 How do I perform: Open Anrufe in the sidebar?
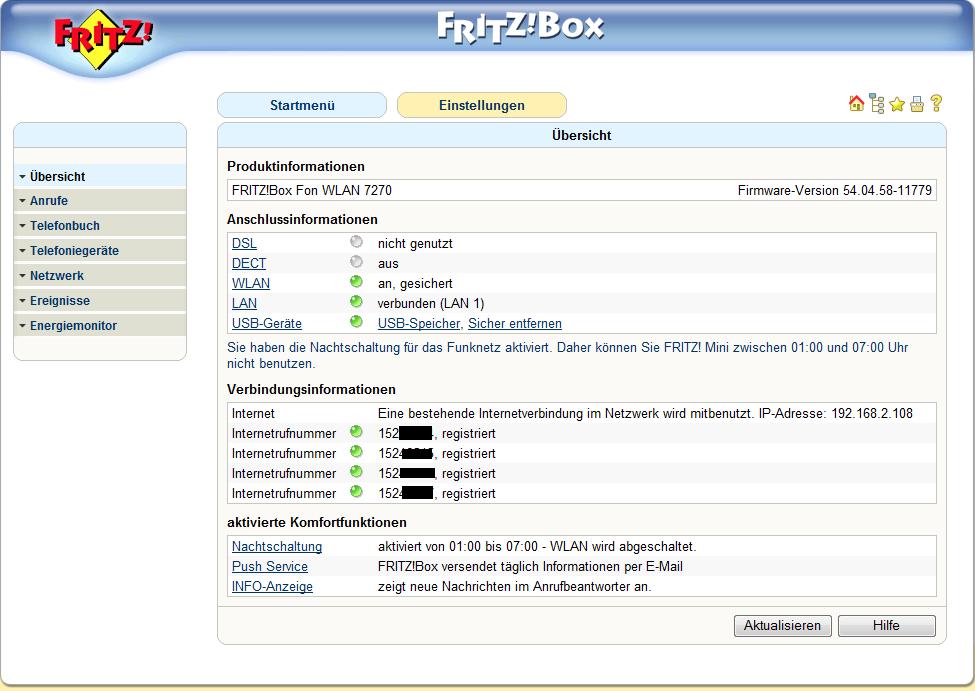point(100,201)
